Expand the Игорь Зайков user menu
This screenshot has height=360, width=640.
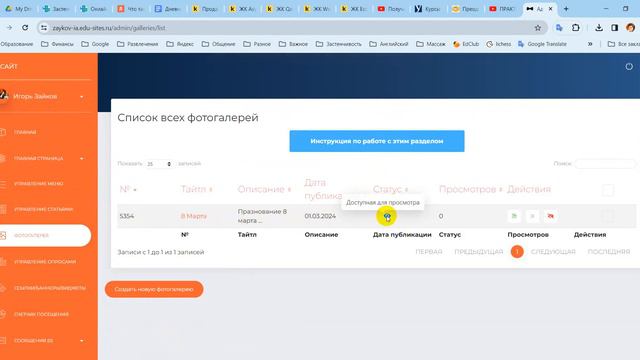click(x=46, y=96)
